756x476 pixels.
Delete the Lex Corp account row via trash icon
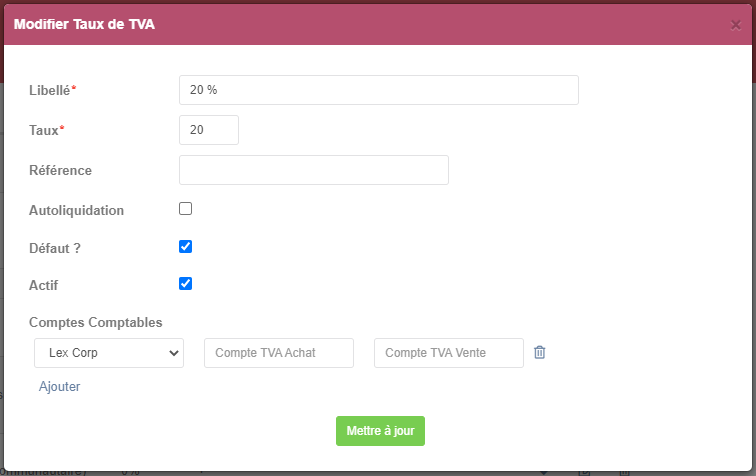click(540, 353)
